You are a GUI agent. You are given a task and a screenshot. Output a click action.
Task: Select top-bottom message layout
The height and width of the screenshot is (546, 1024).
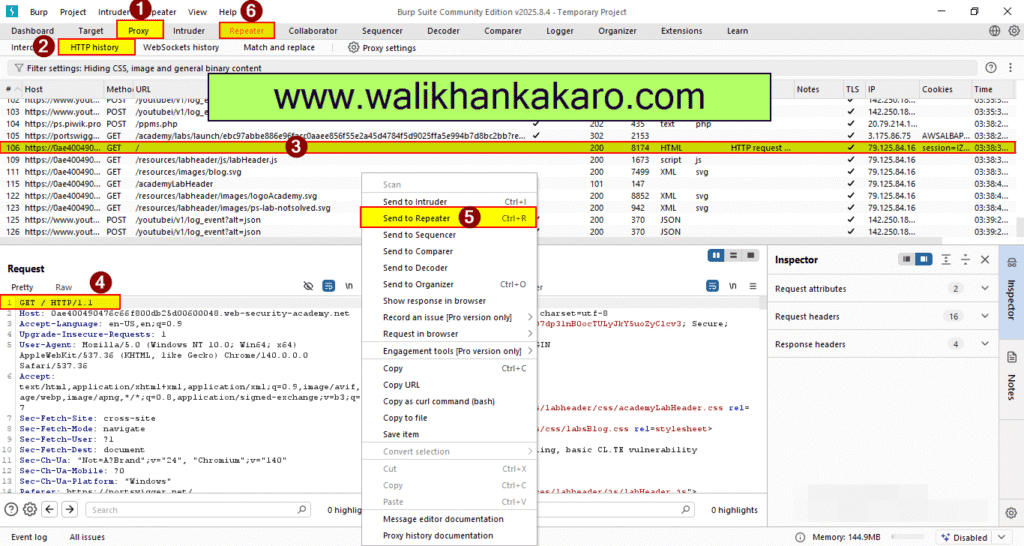(733, 255)
